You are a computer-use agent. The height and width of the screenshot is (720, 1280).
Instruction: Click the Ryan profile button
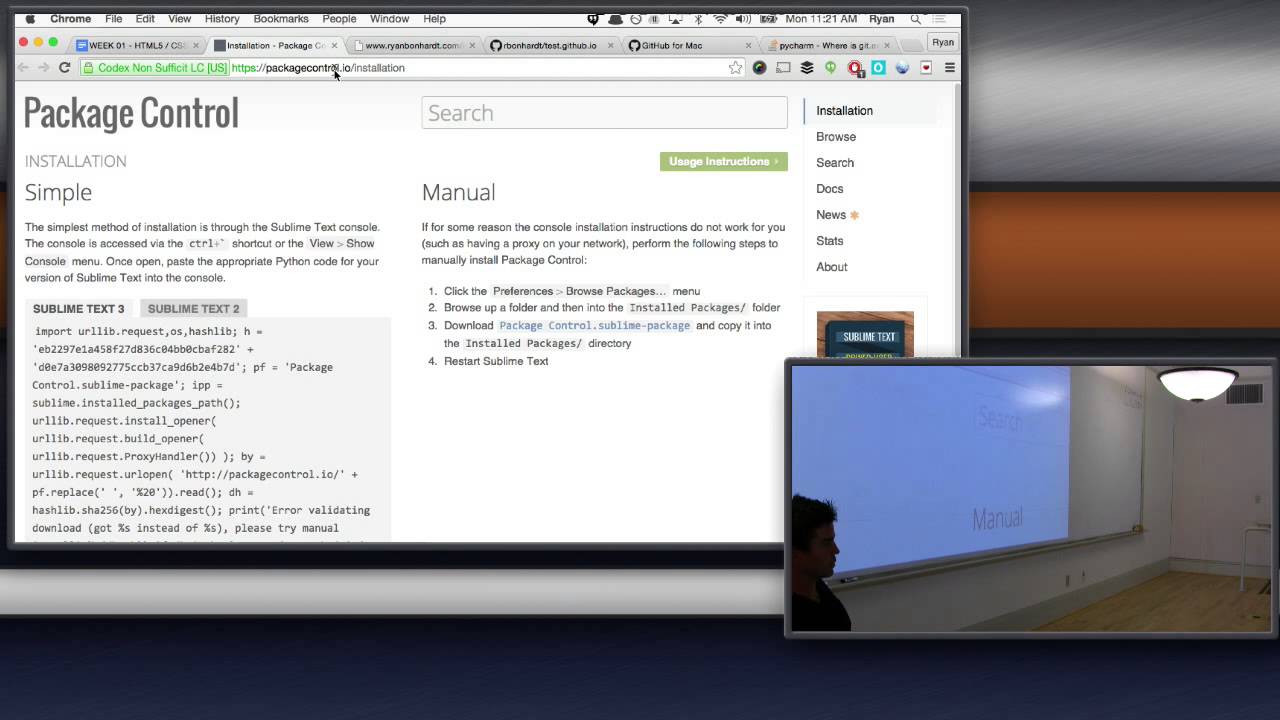click(943, 42)
